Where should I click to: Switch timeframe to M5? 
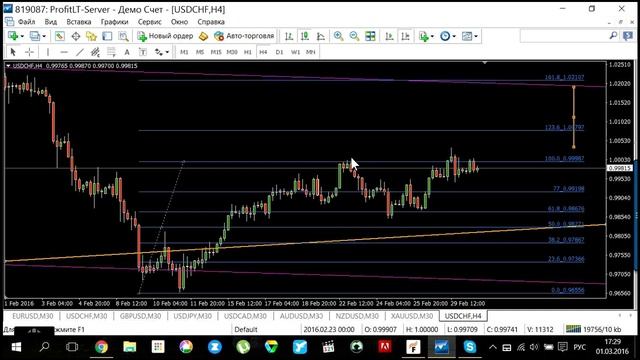tap(200, 52)
